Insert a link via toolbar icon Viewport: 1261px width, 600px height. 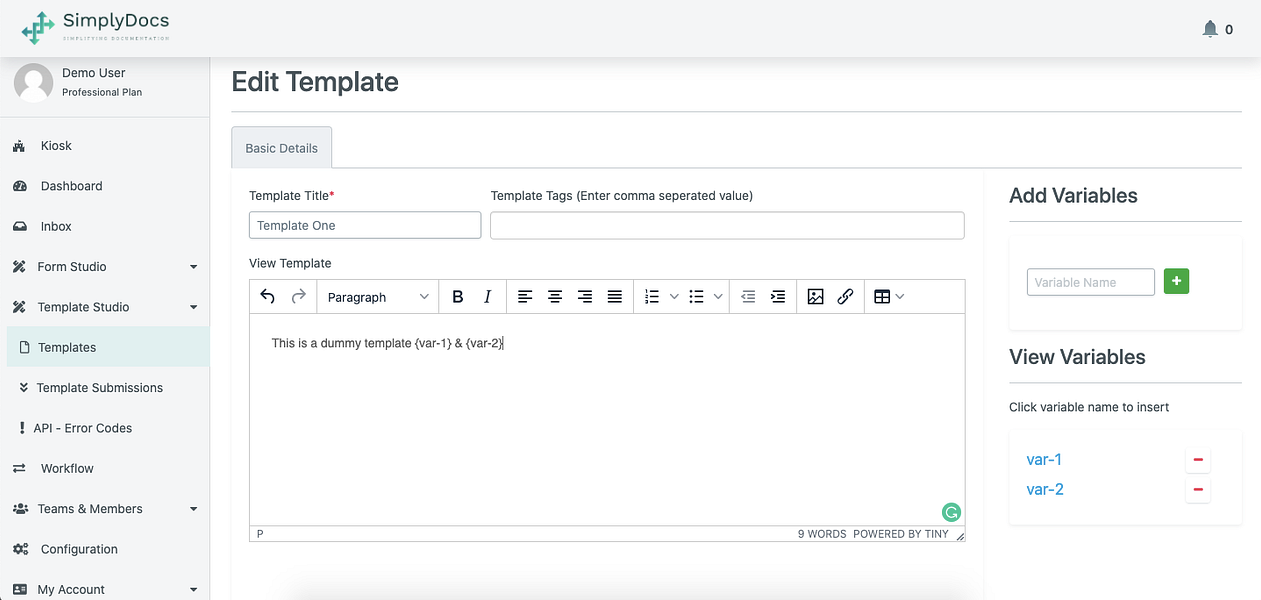click(x=845, y=297)
